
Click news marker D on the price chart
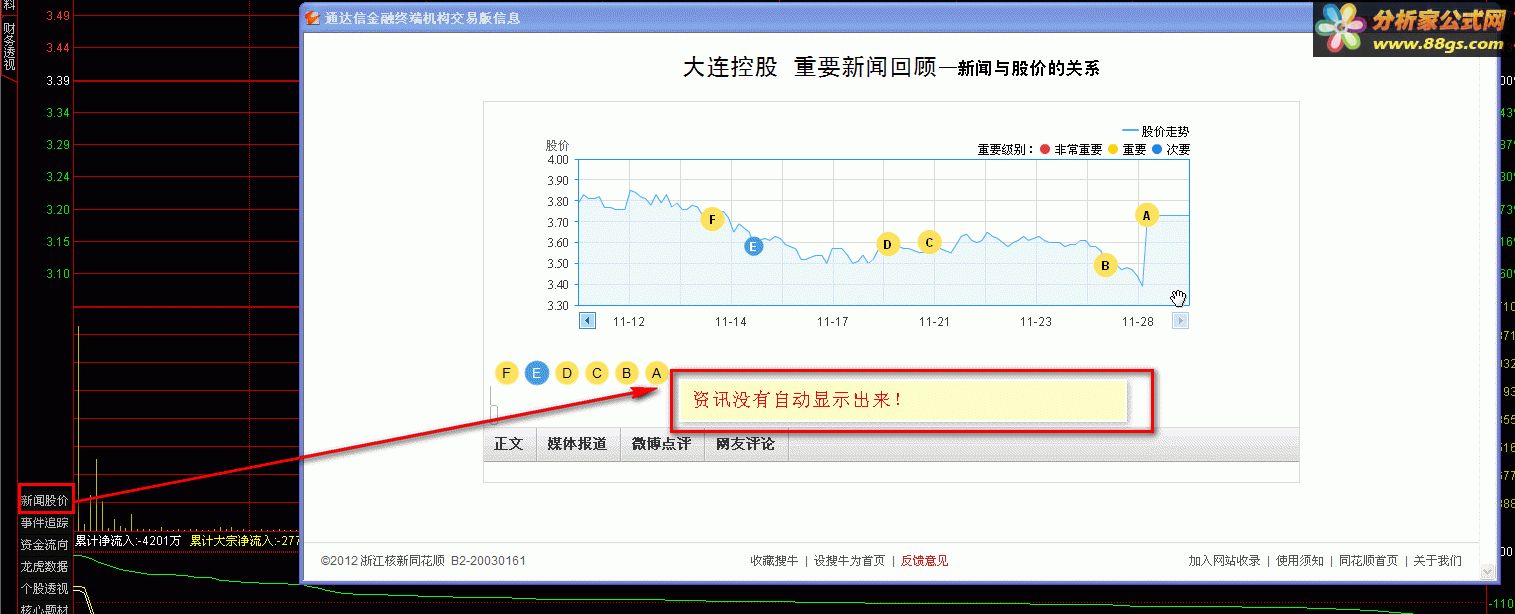[x=887, y=244]
